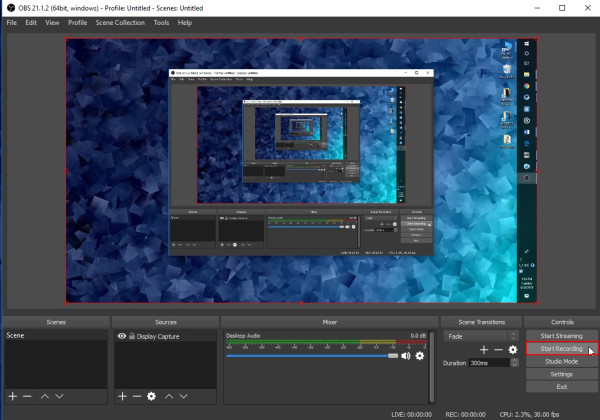Open Desktop Audio settings gear in Mixer

(x=420, y=356)
